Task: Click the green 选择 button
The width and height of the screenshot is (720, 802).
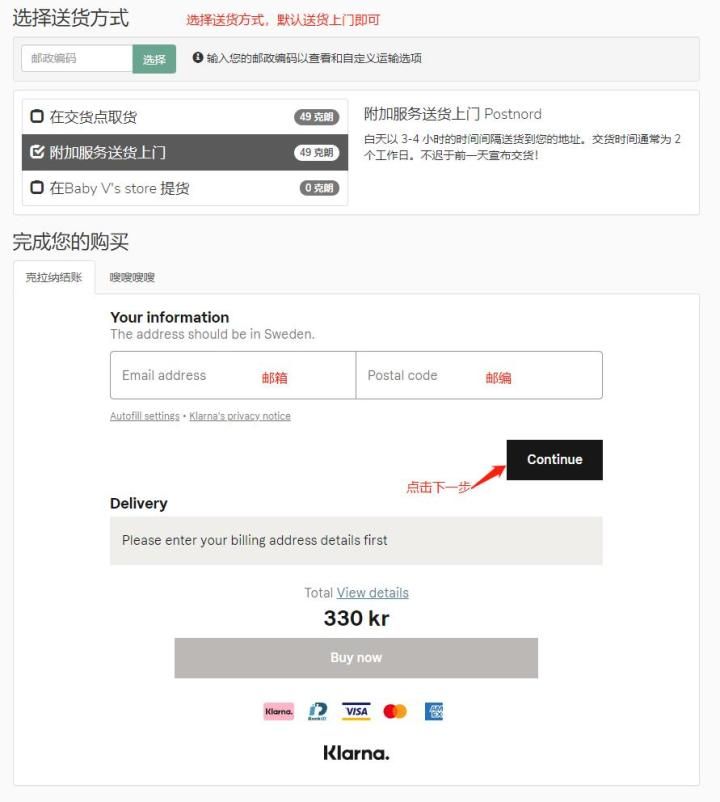Action: tap(154, 59)
